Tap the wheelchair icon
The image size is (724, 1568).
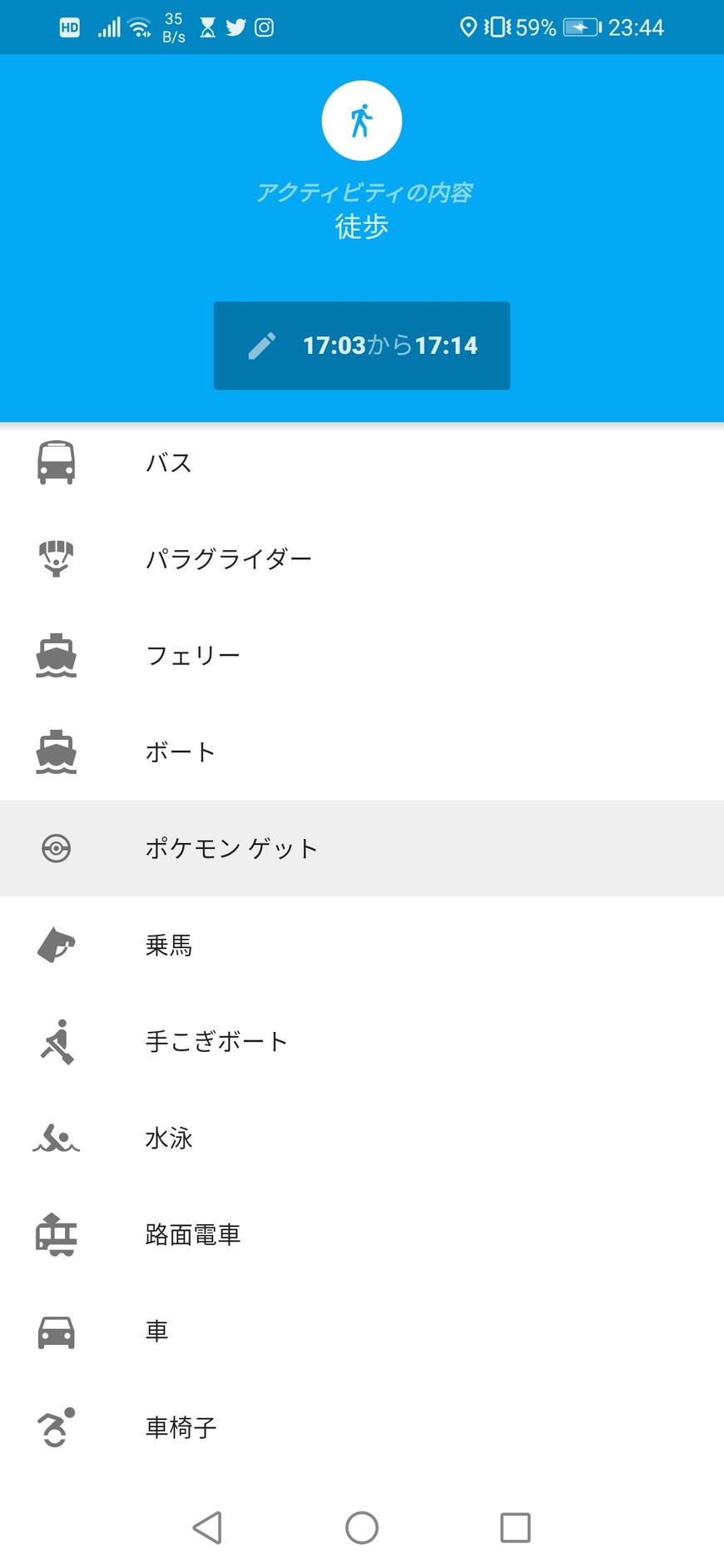point(56,1427)
